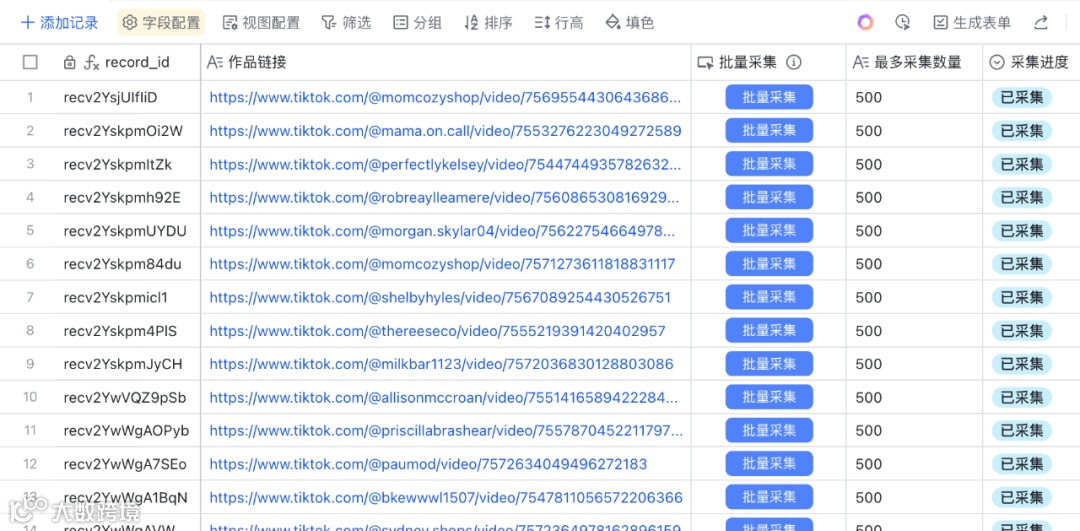Click the 500 value in row recv2YskpmItZk
1080x531 pixels.
pos(869,164)
